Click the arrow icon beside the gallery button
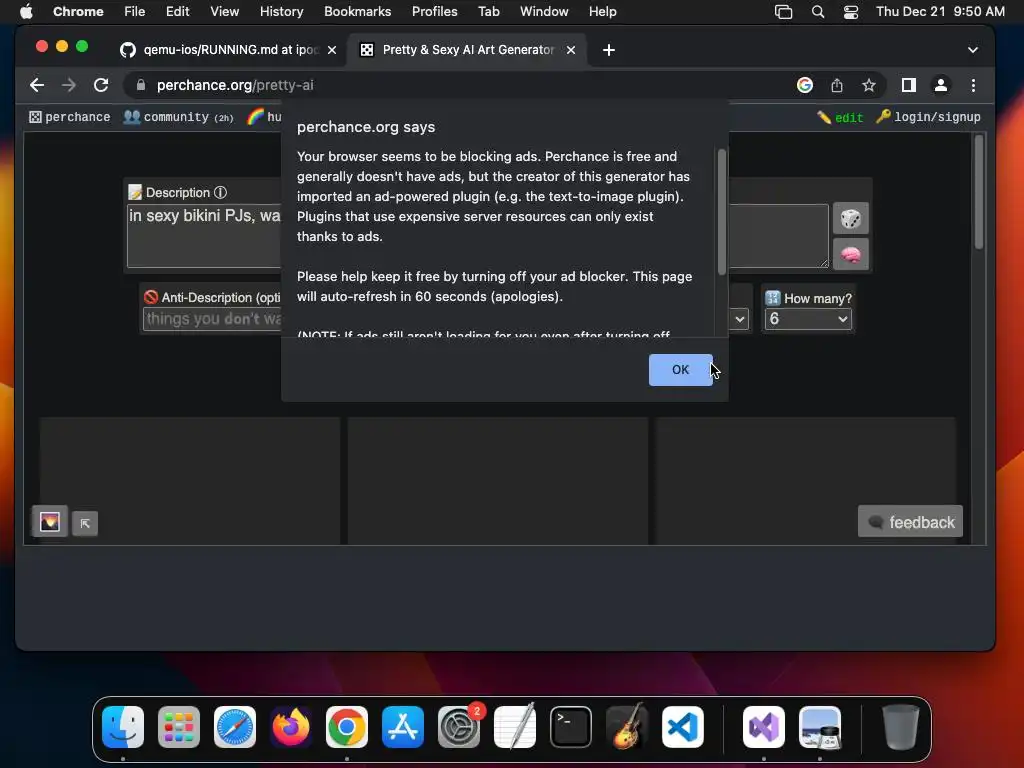This screenshot has height=768, width=1024. click(x=85, y=523)
